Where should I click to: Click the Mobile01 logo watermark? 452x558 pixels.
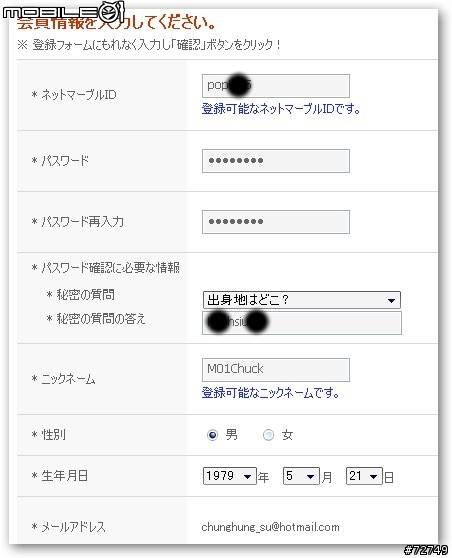tap(63, 13)
